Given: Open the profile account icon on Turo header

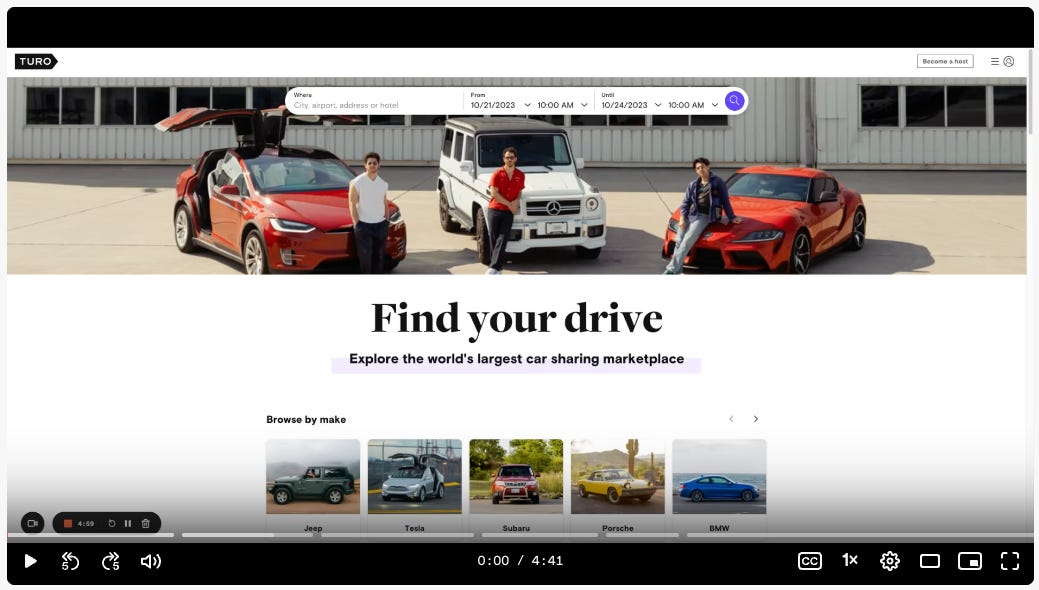Looking at the screenshot, I should coord(1009,61).
